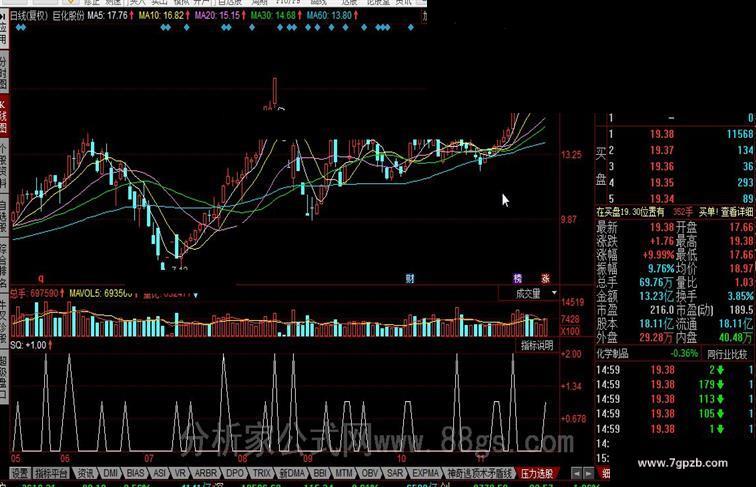The image size is (756, 487).
Task: Click the 财 finance marker on chart
Action: tap(410, 278)
